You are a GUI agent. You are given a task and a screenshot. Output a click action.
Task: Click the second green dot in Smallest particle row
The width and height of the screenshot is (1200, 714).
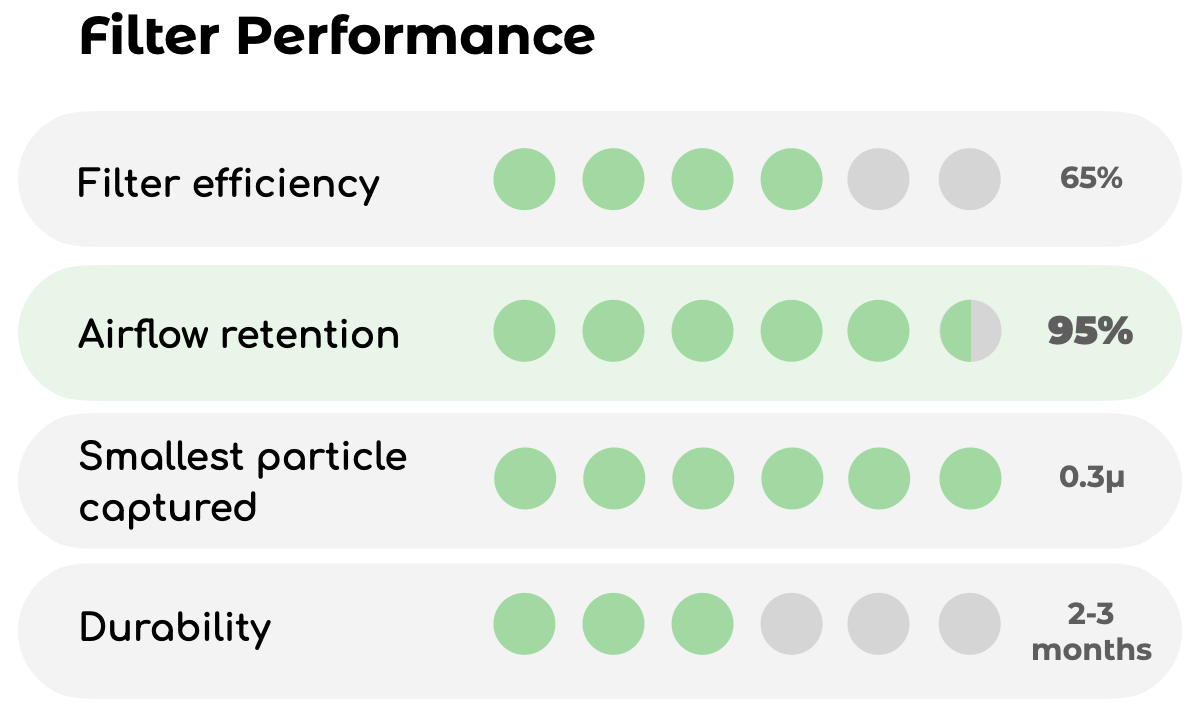pos(613,479)
